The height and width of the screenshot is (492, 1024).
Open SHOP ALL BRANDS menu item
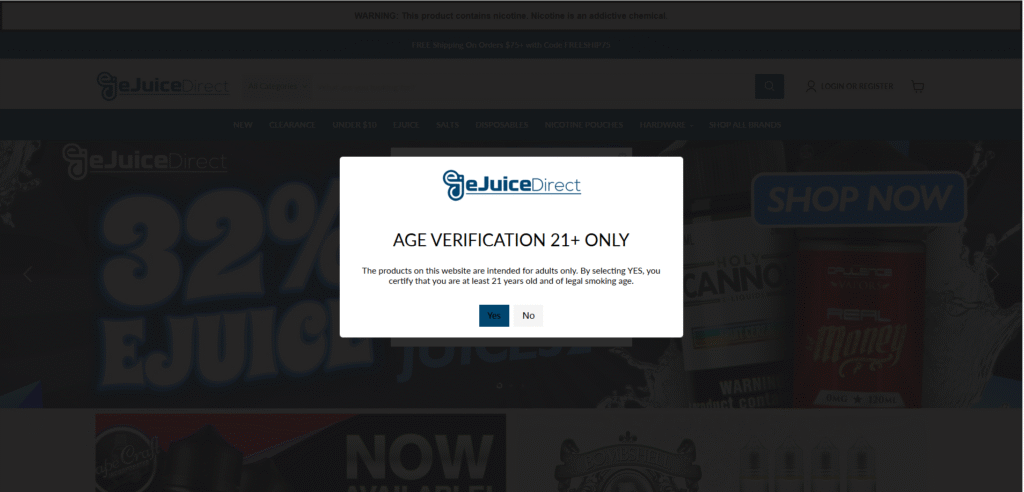(745, 125)
